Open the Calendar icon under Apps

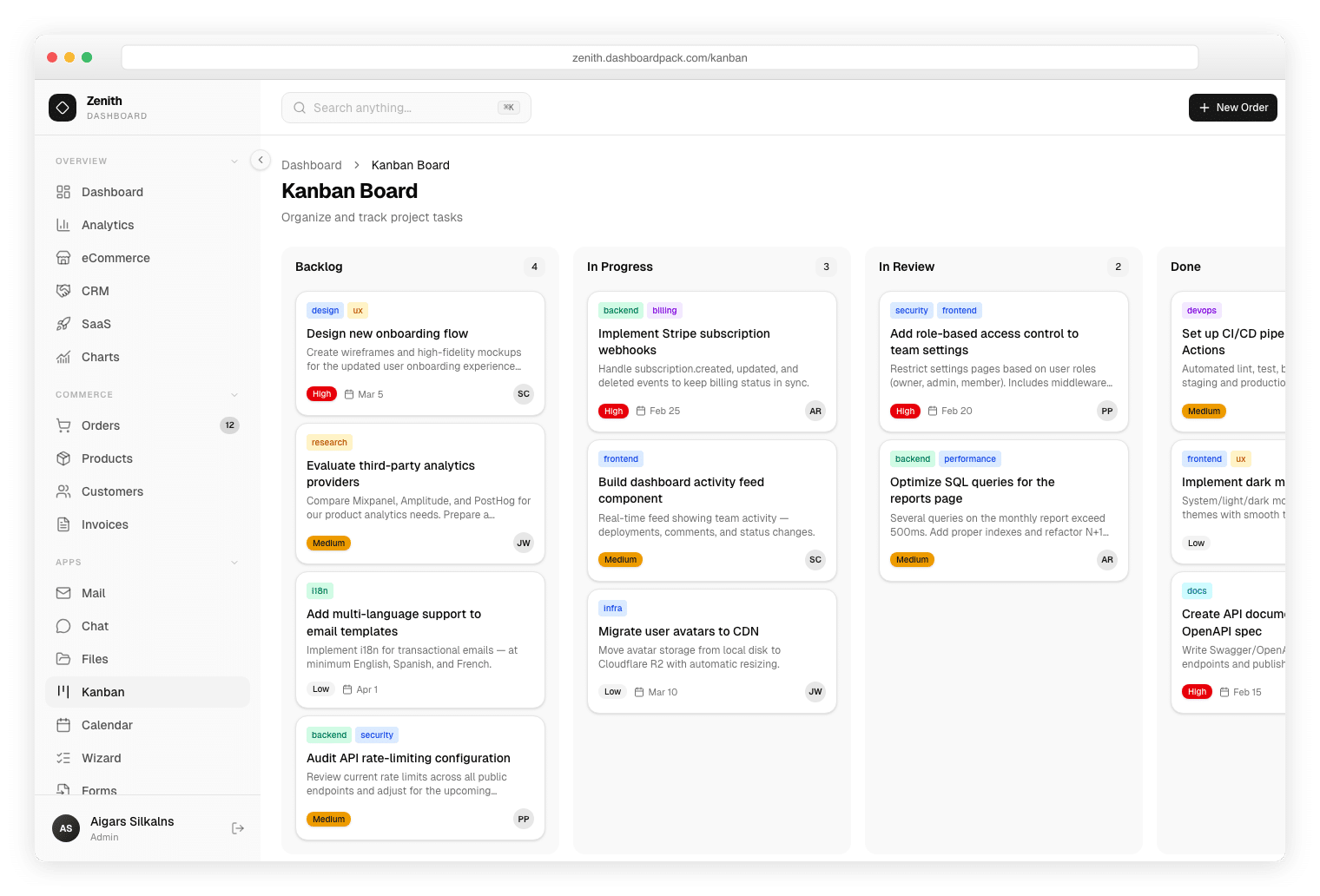click(x=63, y=725)
